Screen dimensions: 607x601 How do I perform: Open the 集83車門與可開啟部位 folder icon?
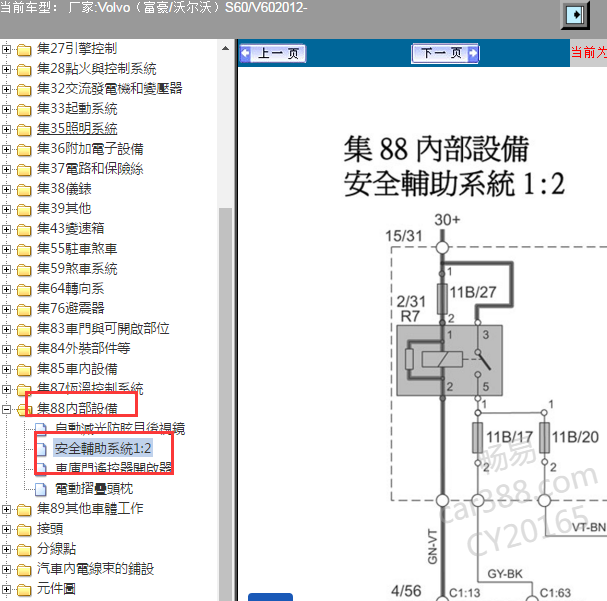click(x=24, y=330)
